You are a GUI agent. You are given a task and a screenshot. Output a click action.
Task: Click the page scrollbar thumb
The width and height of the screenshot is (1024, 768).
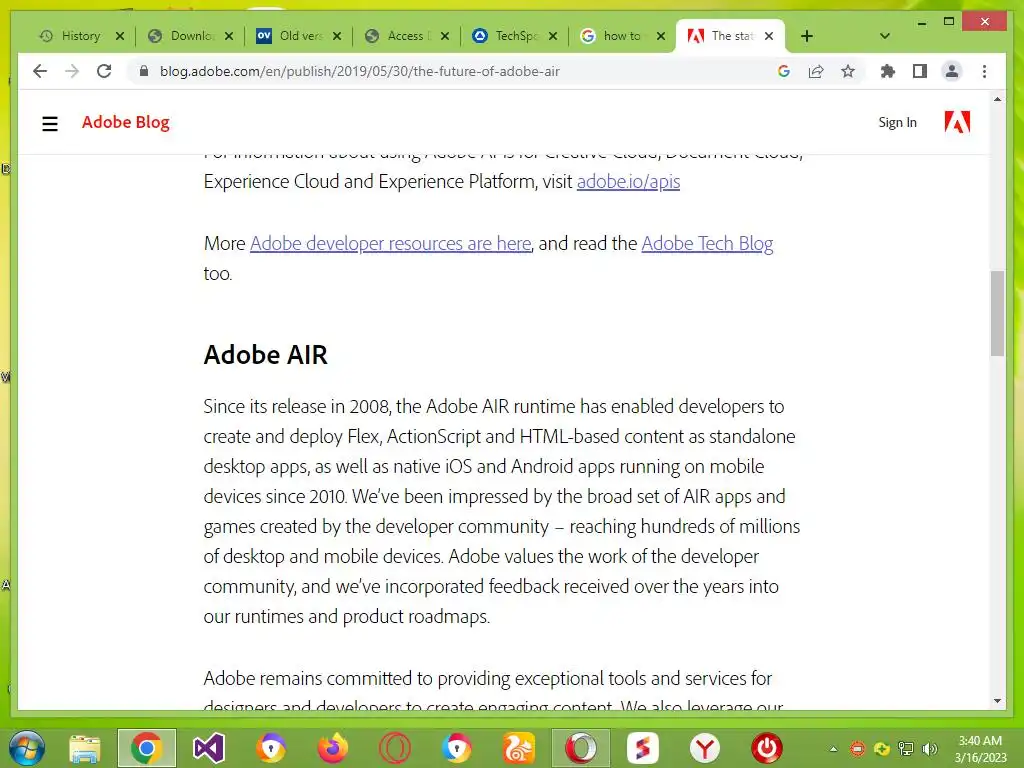(x=997, y=313)
